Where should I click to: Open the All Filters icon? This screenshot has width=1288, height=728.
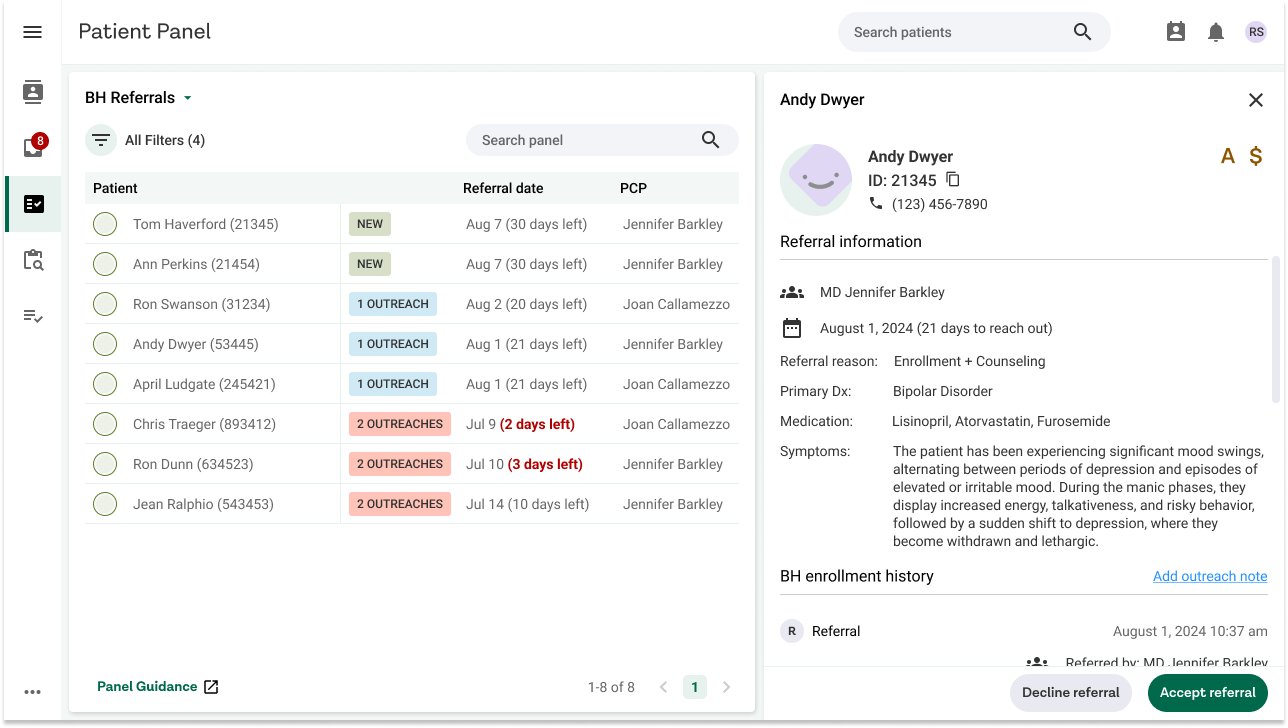tap(101, 140)
